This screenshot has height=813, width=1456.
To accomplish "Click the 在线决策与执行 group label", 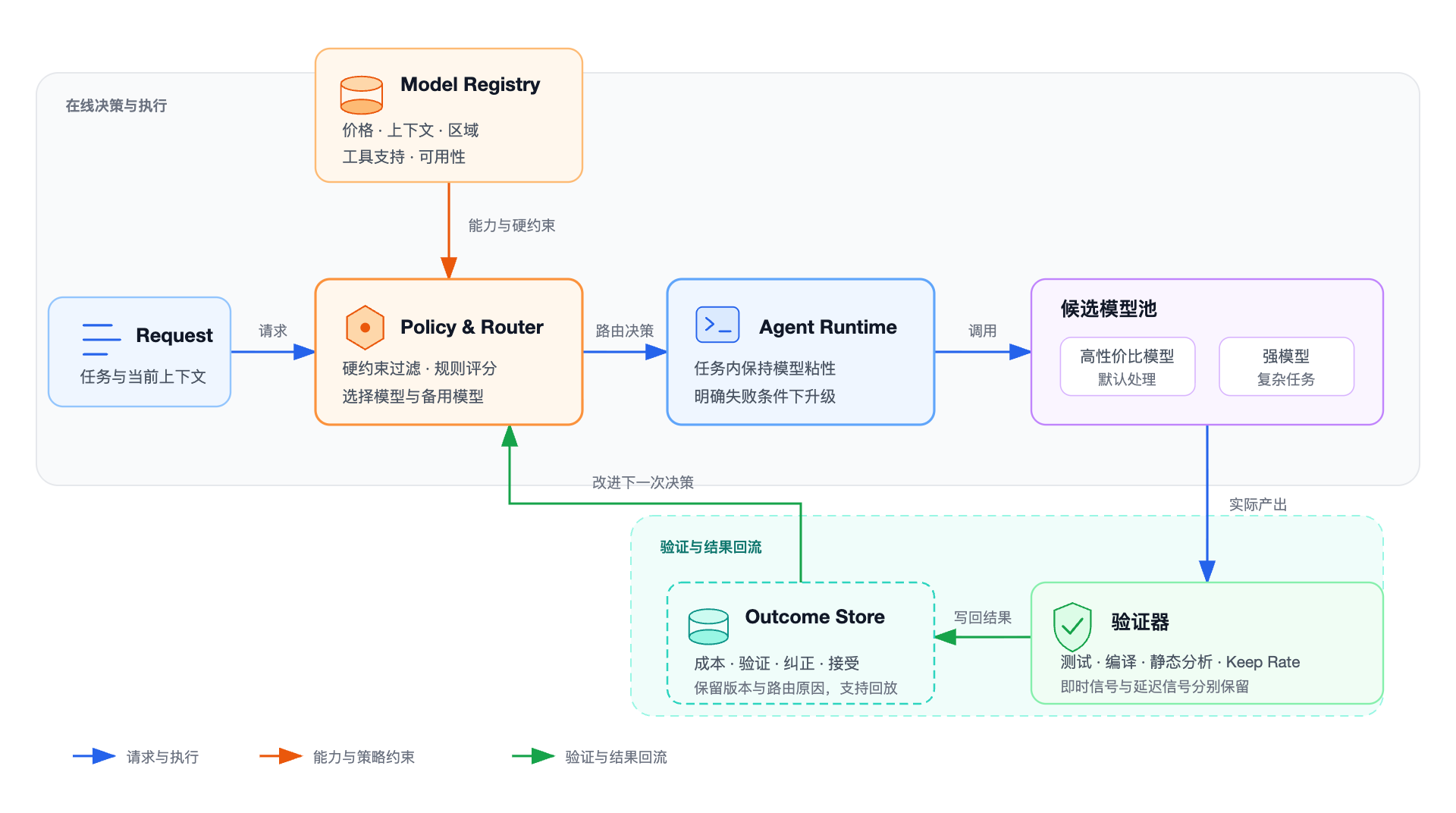I will coord(116,105).
